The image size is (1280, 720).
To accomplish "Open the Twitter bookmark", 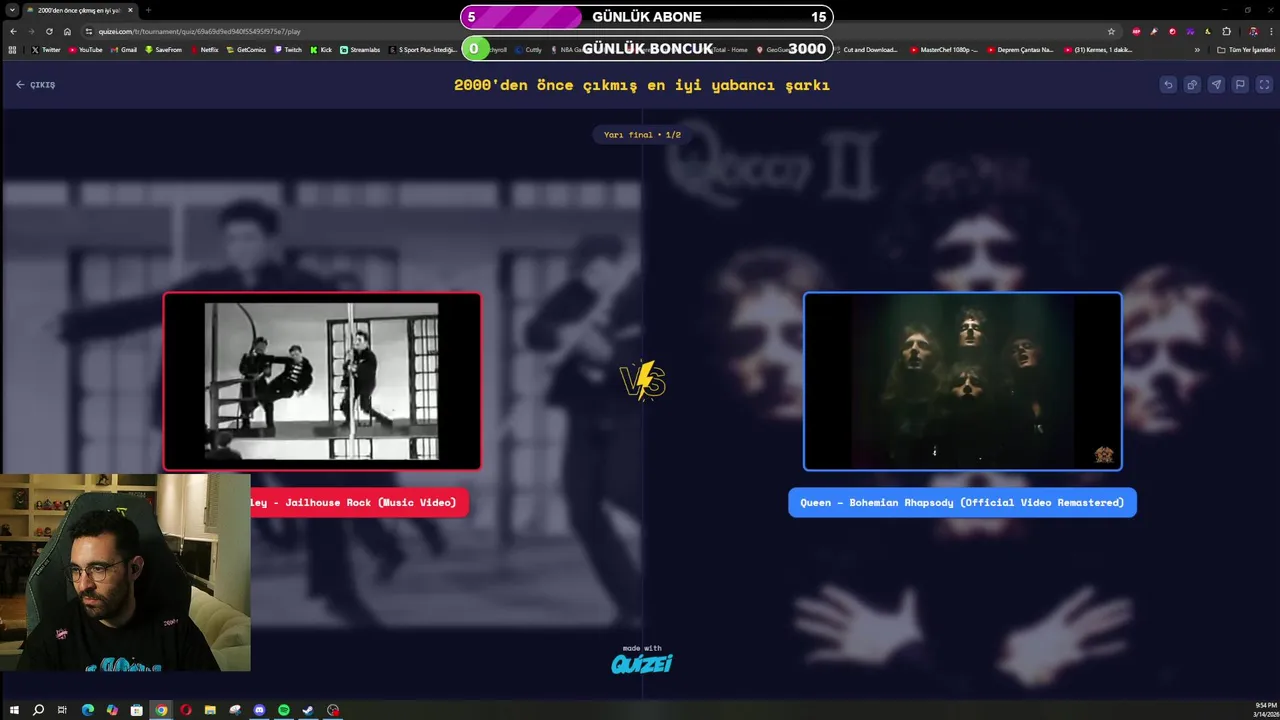I will (x=46, y=49).
